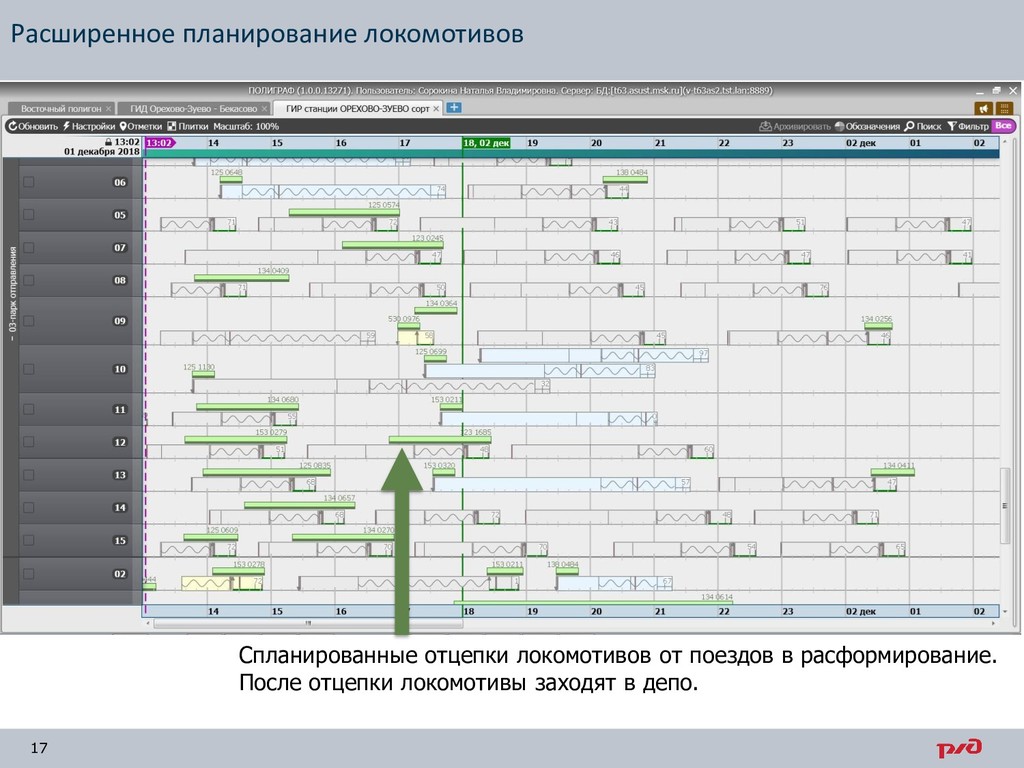Click the green train bar 134 0256
The height and width of the screenshot is (768, 1024).
pos(878,325)
